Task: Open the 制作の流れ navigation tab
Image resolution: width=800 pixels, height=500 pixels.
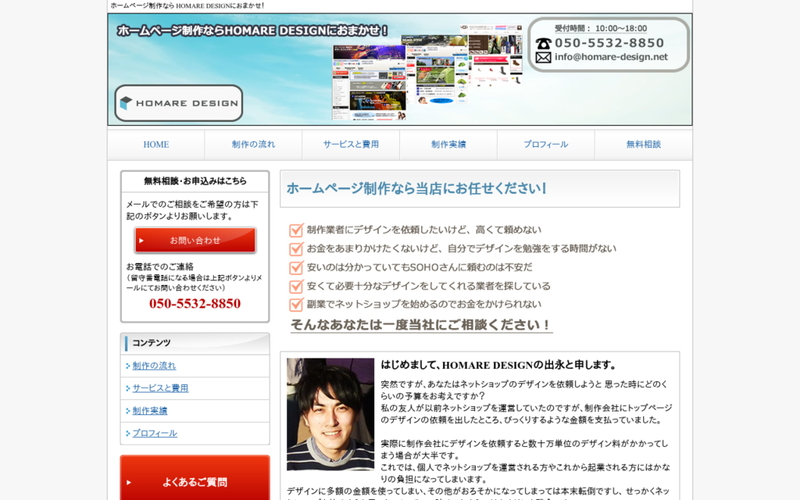Action: coord(254,144)
